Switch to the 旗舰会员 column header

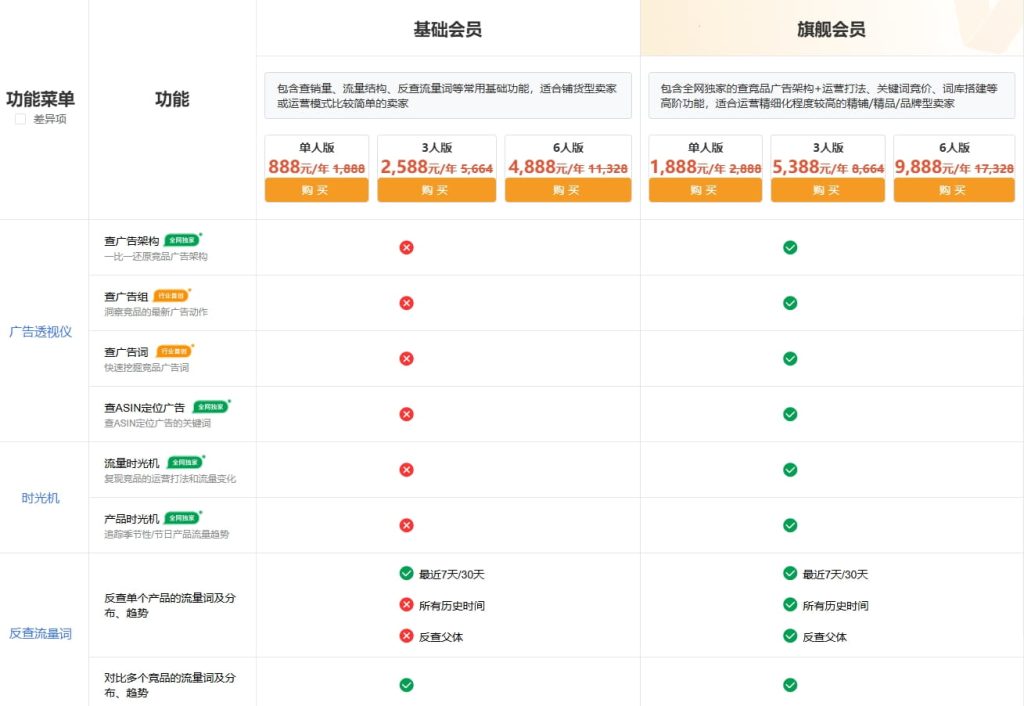point(831,30)
